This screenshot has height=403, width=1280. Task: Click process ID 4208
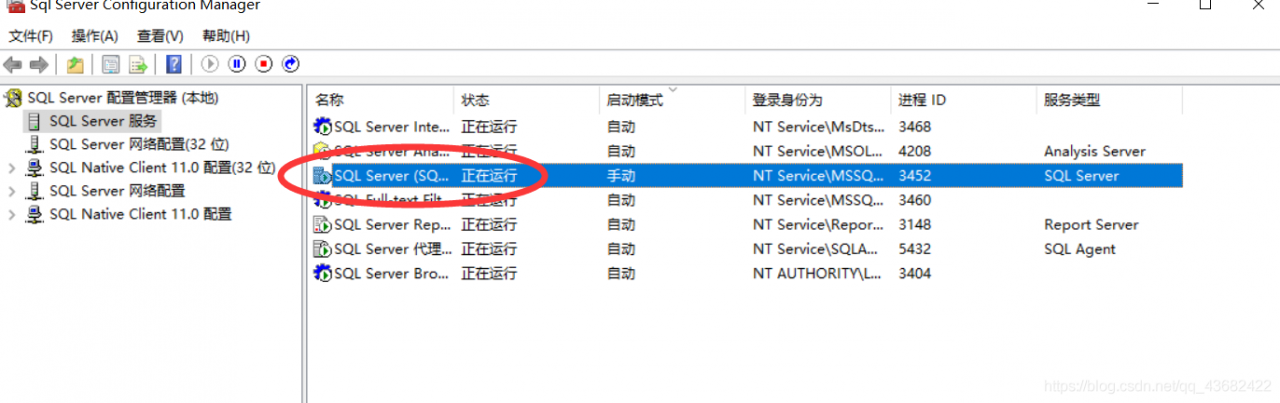coord(915,151)
